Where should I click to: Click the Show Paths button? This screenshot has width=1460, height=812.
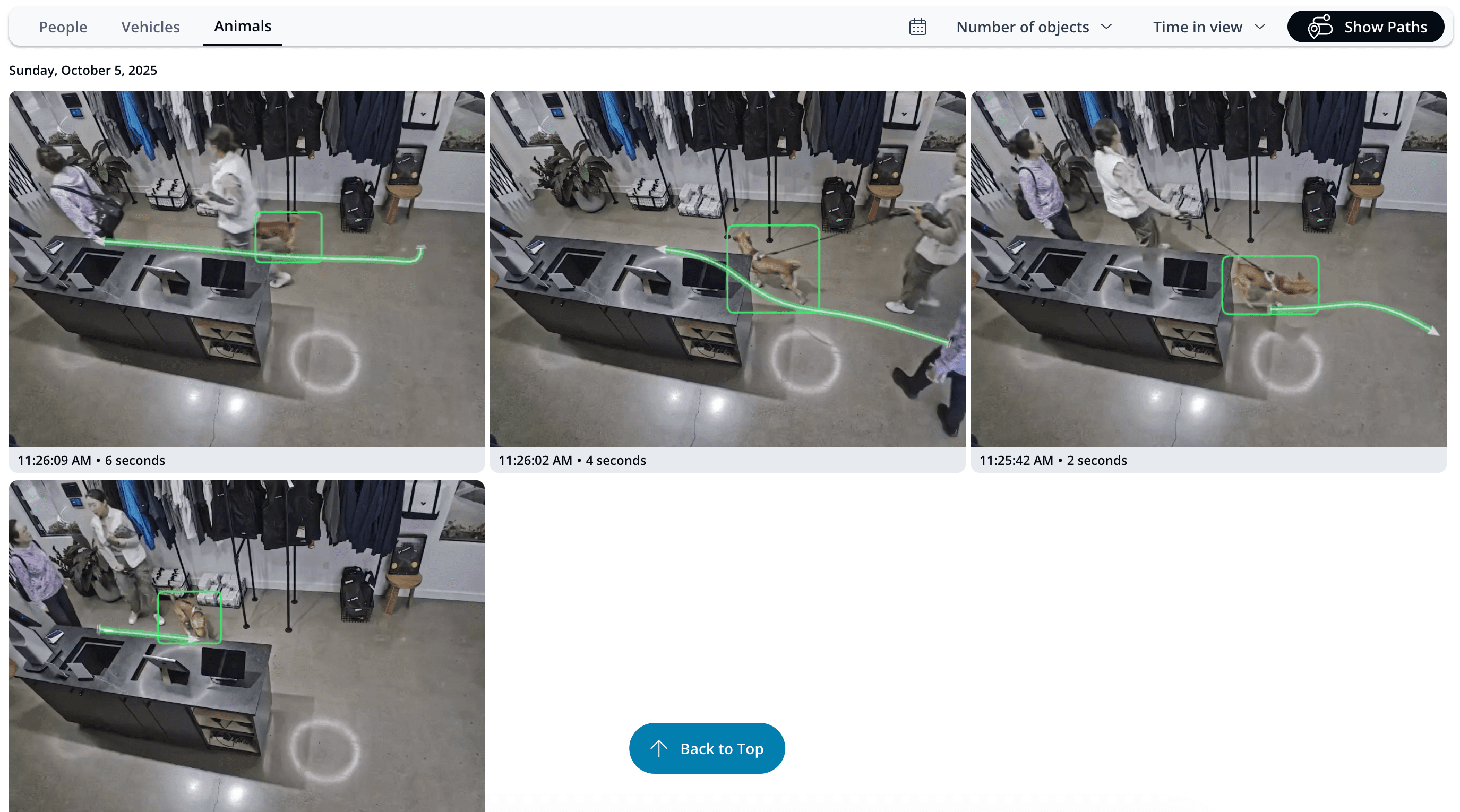click(1366, 26)
